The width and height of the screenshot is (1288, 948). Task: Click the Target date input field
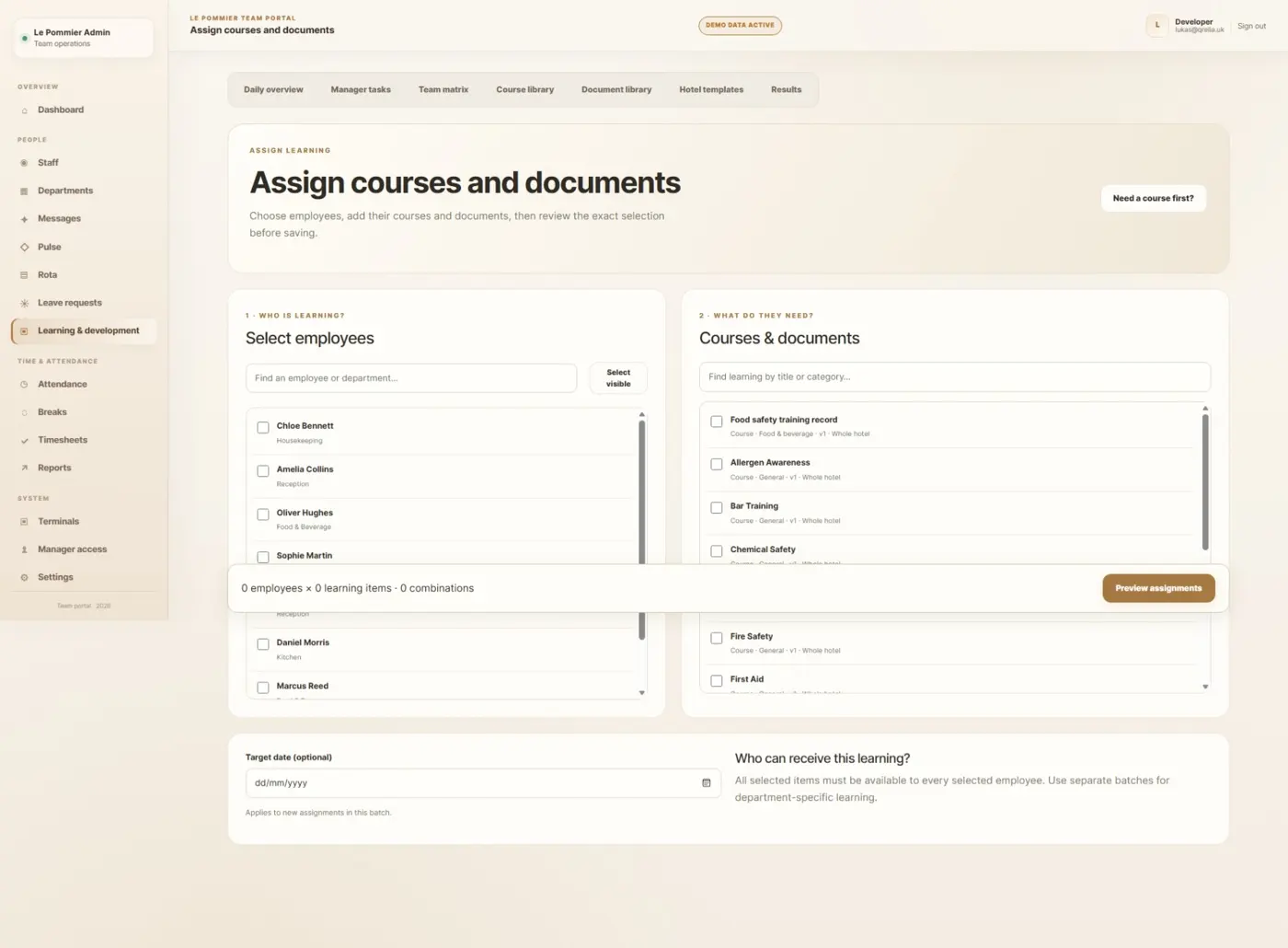[483, 783]
